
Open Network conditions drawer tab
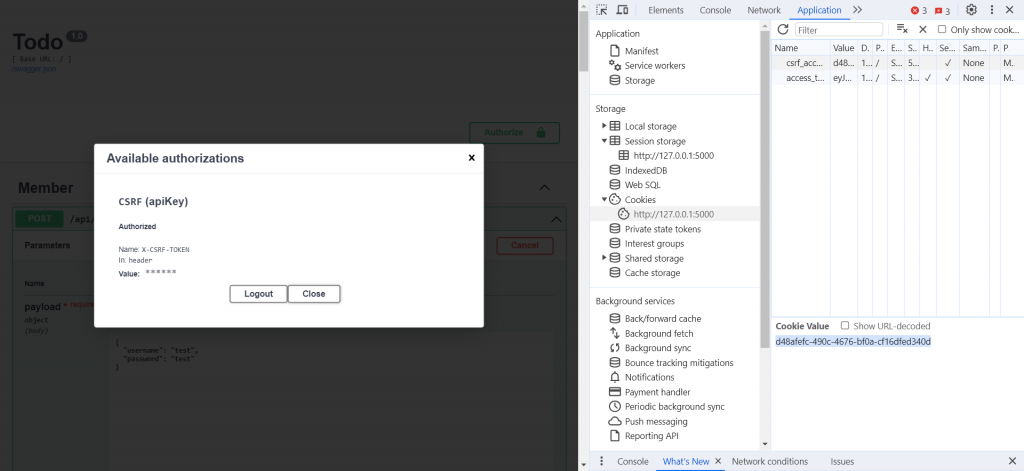769,461
